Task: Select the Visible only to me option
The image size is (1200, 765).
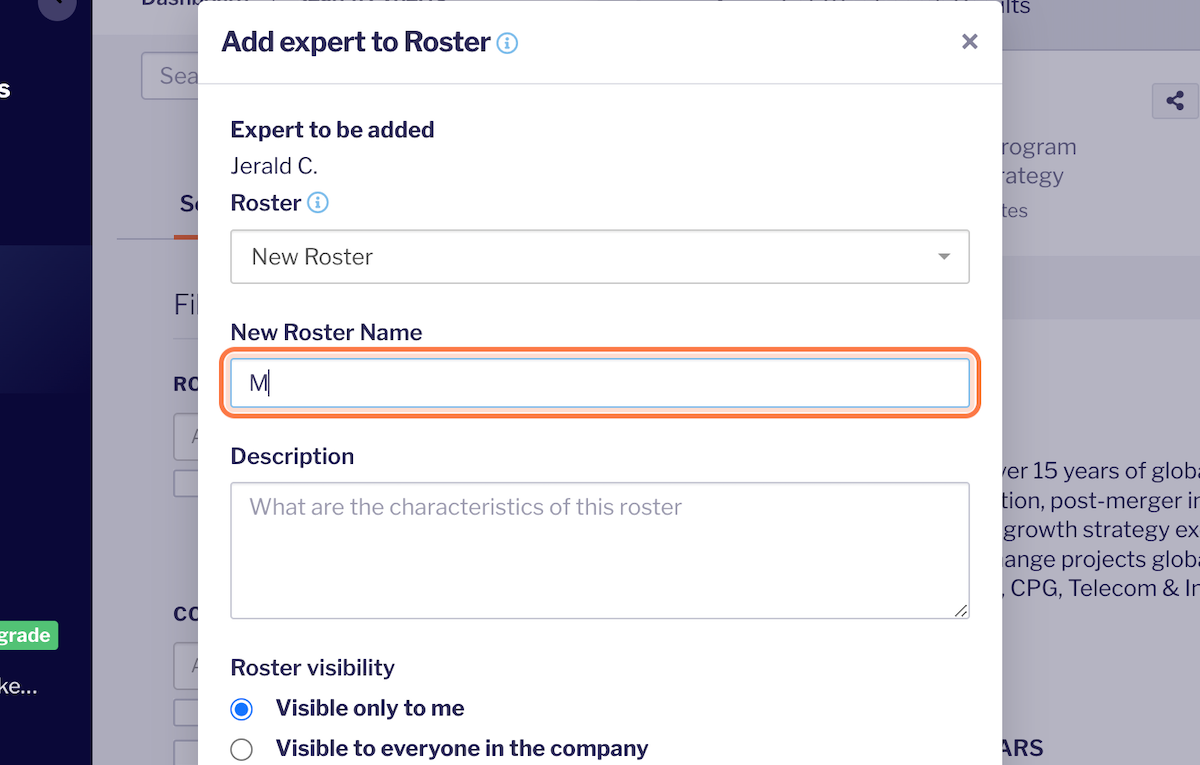Action: pyautogui.click(x=242, y=709)
